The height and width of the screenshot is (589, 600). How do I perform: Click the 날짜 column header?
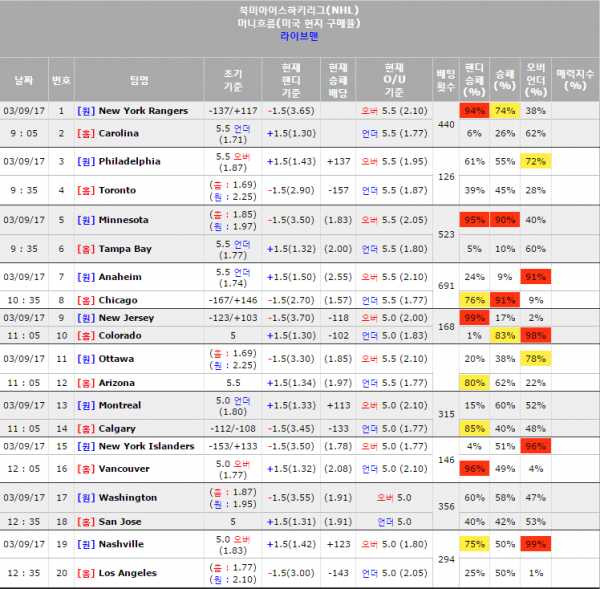pos(24,80)
